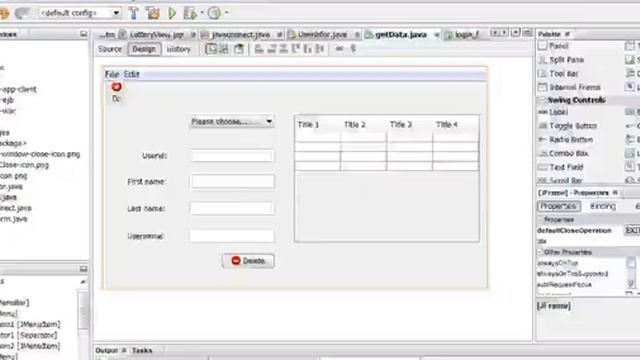The image size is (640, 360).
Task: Select Internal Frame in the Palette
Action: pyautogui.click(x=569, y=87)
